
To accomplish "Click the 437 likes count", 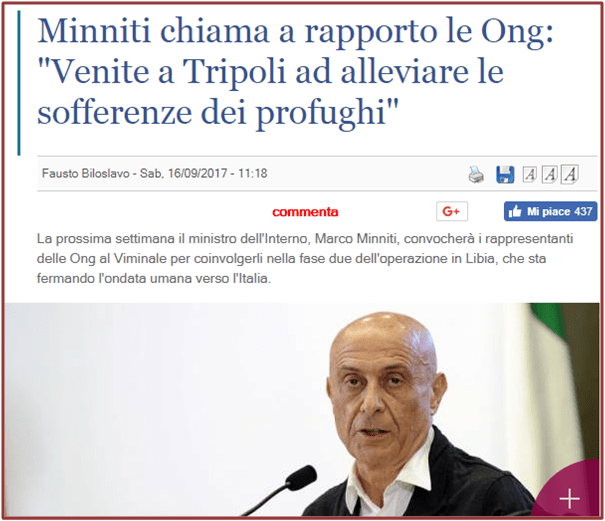I will coord(583,211).
